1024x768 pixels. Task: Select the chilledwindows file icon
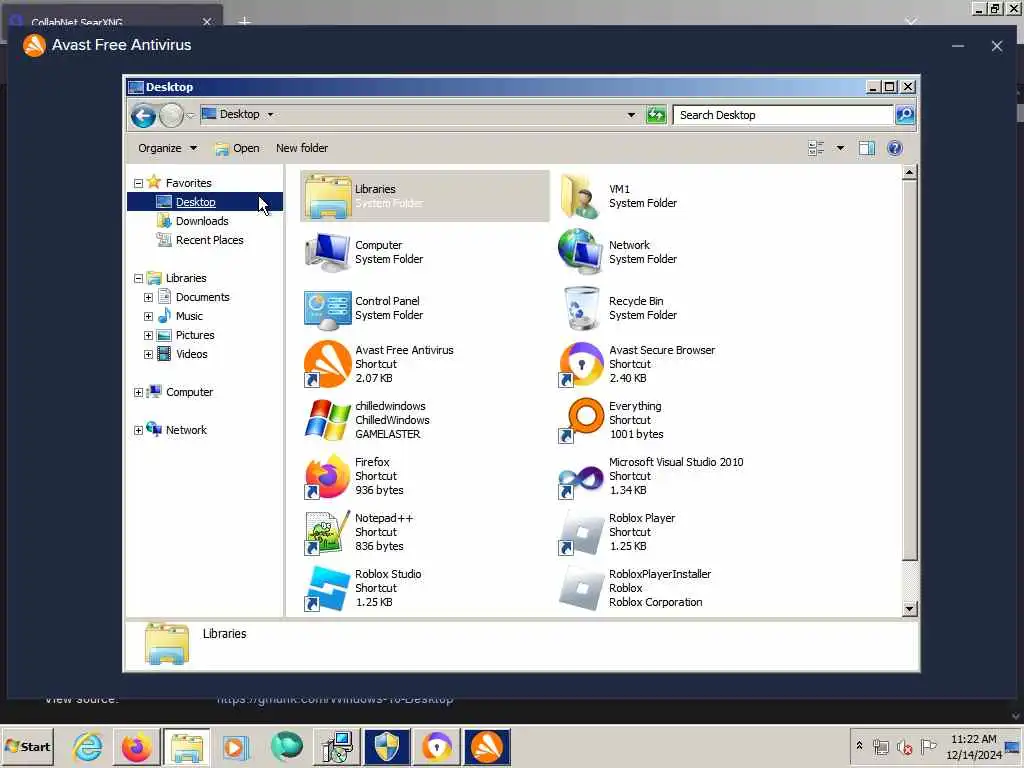point(328,420)
